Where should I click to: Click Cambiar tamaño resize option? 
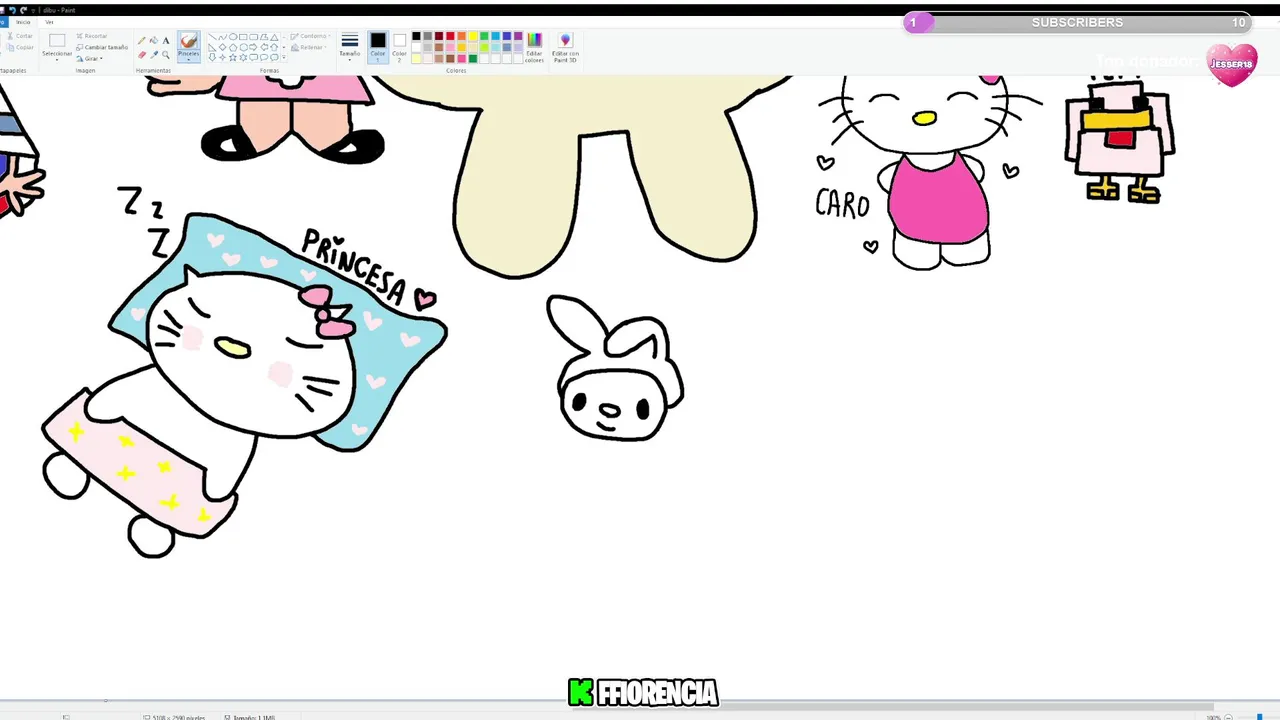(x=102, y=47)
